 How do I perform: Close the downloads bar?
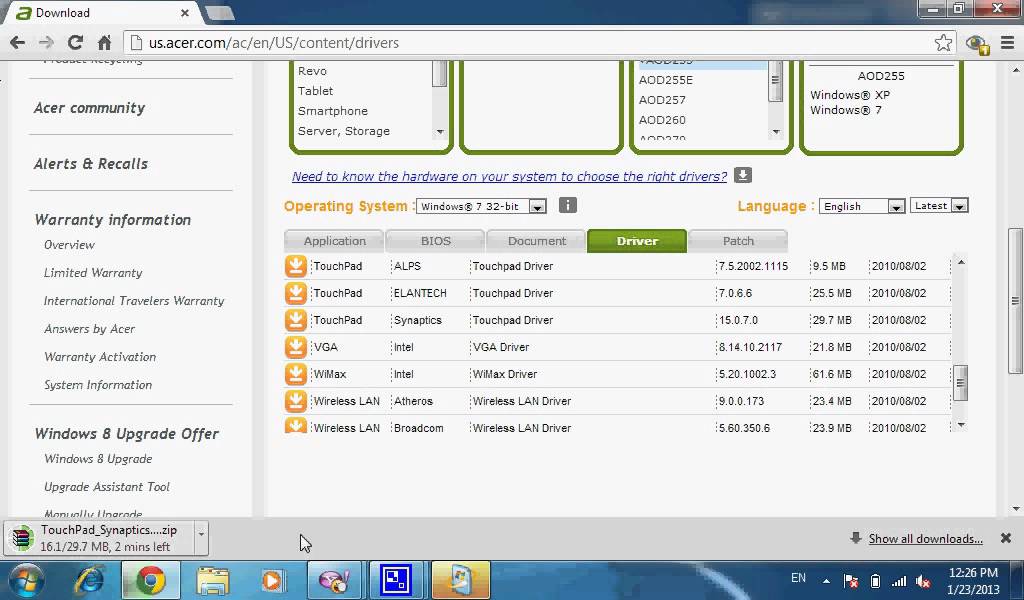tap(1006, 538)
